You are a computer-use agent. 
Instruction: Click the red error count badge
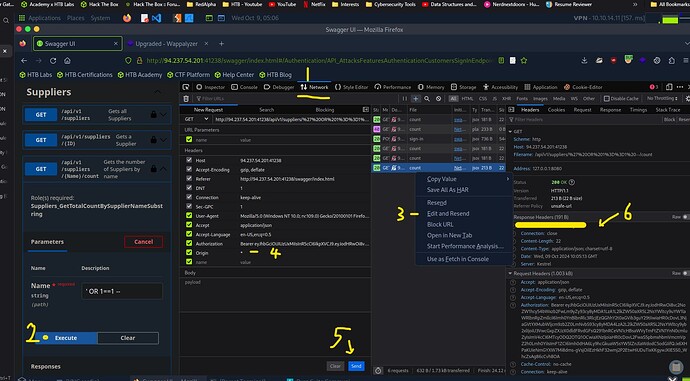tap(654, 87)
